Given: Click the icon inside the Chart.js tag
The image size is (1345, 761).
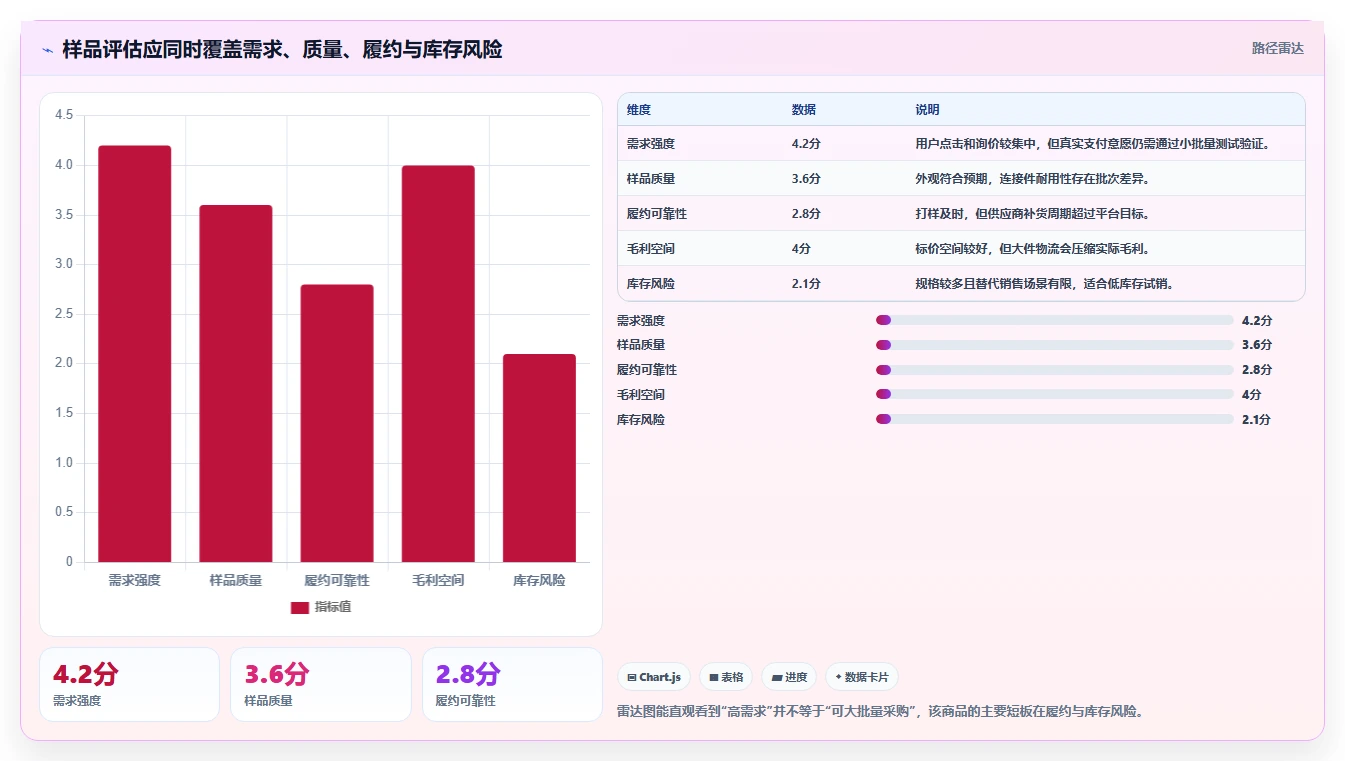Looking at the screenshot, I should [632, 677].
